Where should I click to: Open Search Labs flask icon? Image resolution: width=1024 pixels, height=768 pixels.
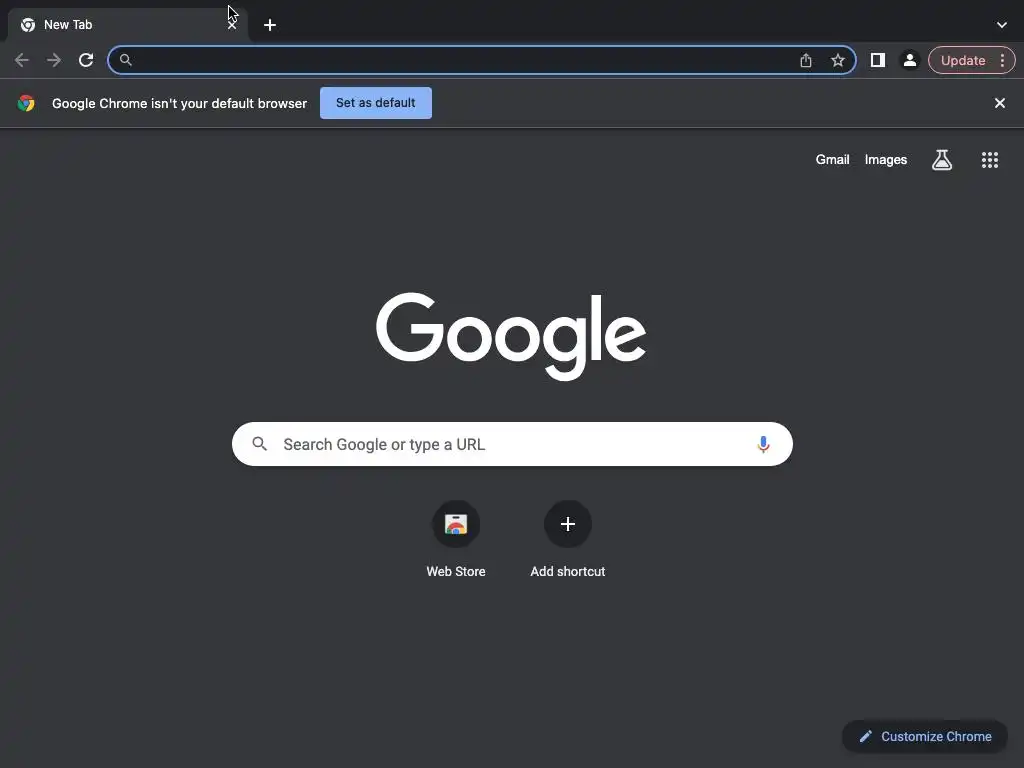click(942, 159)
